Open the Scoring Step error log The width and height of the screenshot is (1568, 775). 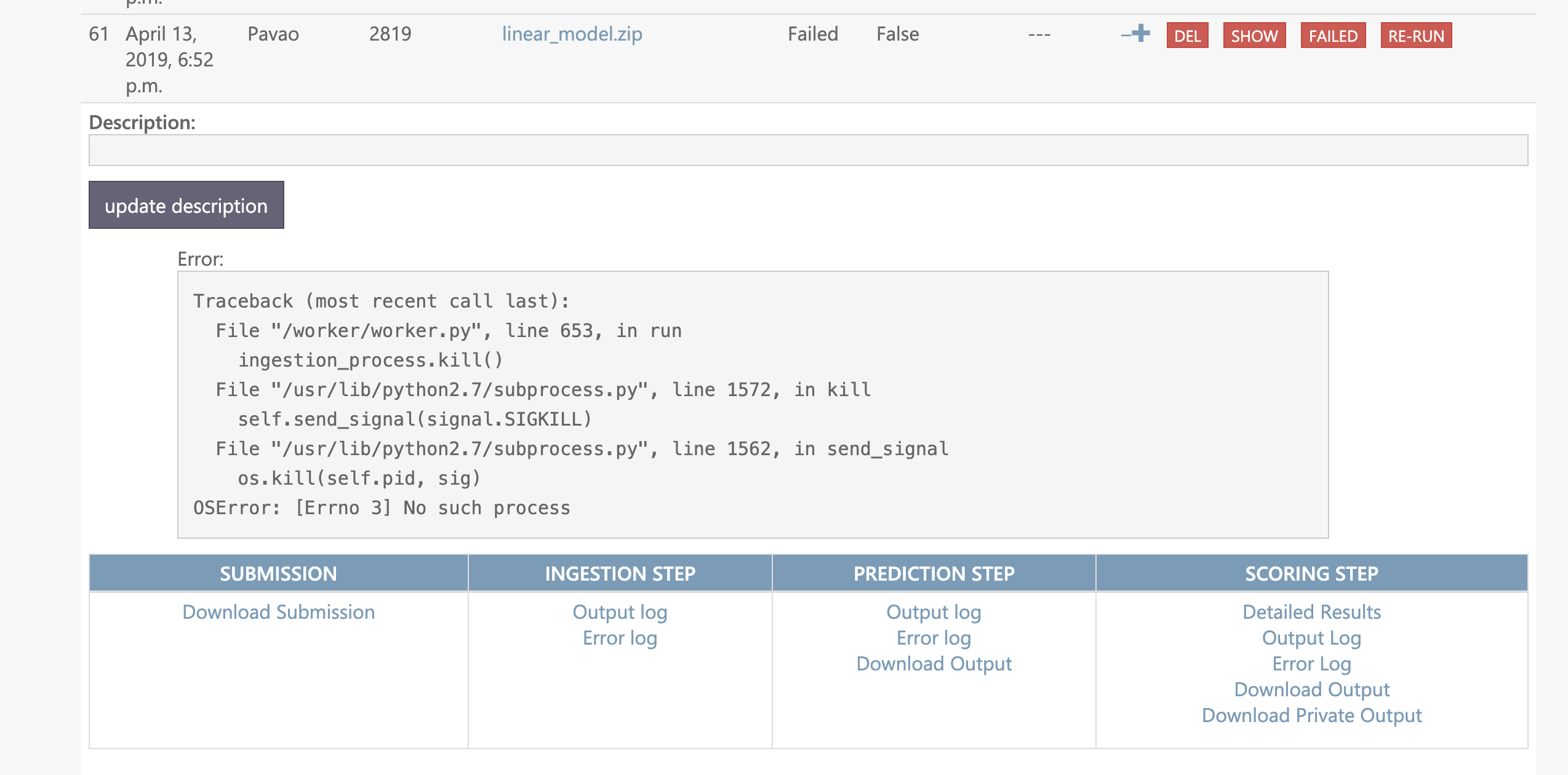1311,664
